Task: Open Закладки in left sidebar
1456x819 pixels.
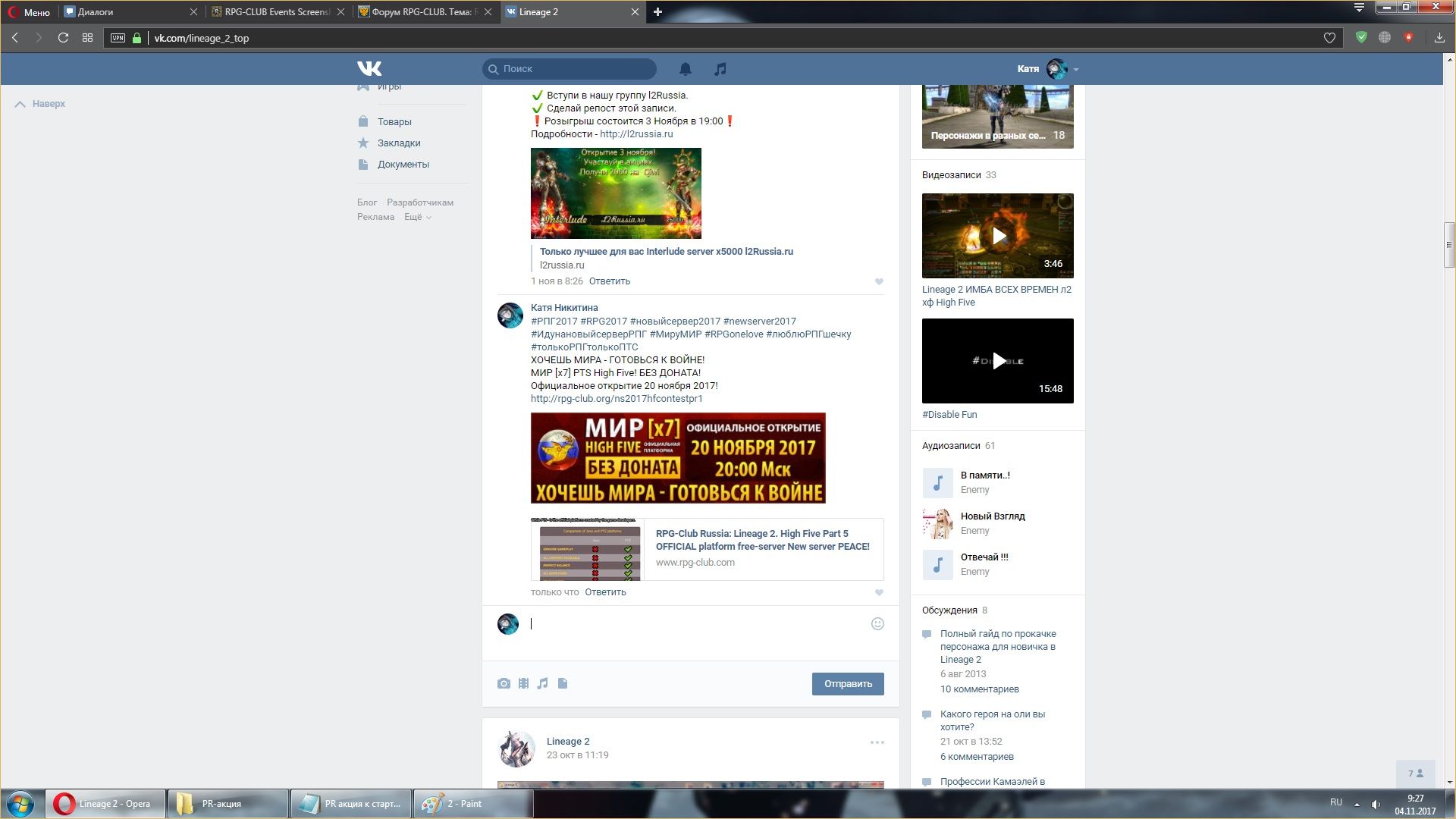Action: 398,143
